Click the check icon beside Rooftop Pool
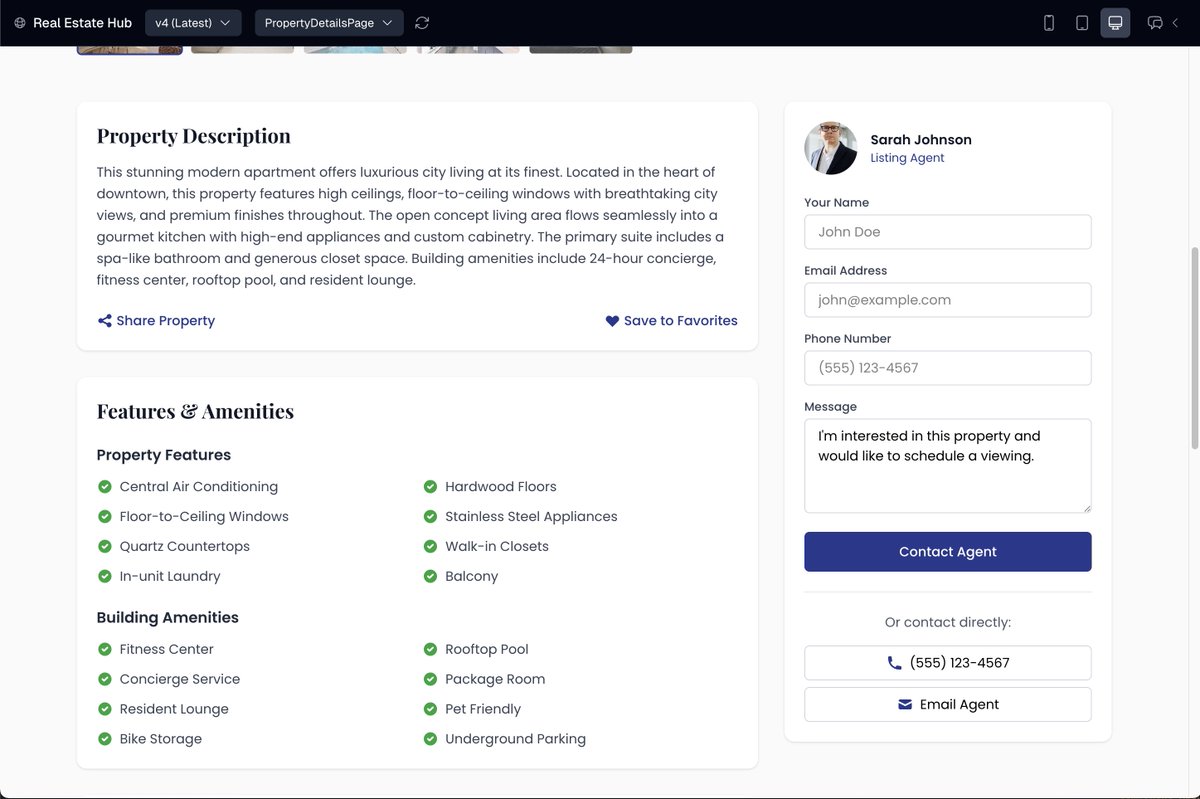 430,650
